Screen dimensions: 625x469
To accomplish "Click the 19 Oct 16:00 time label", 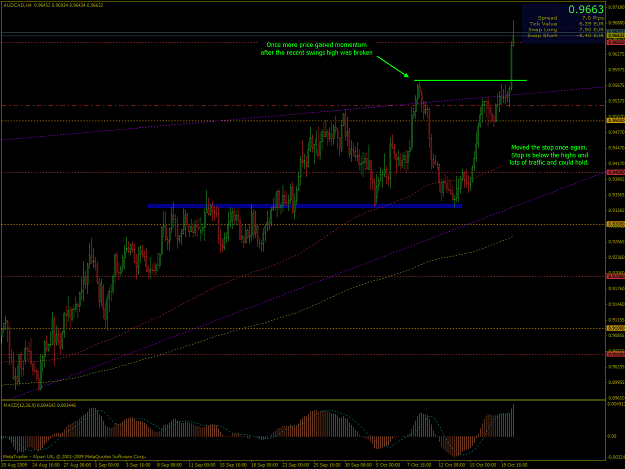I will 514,465.
